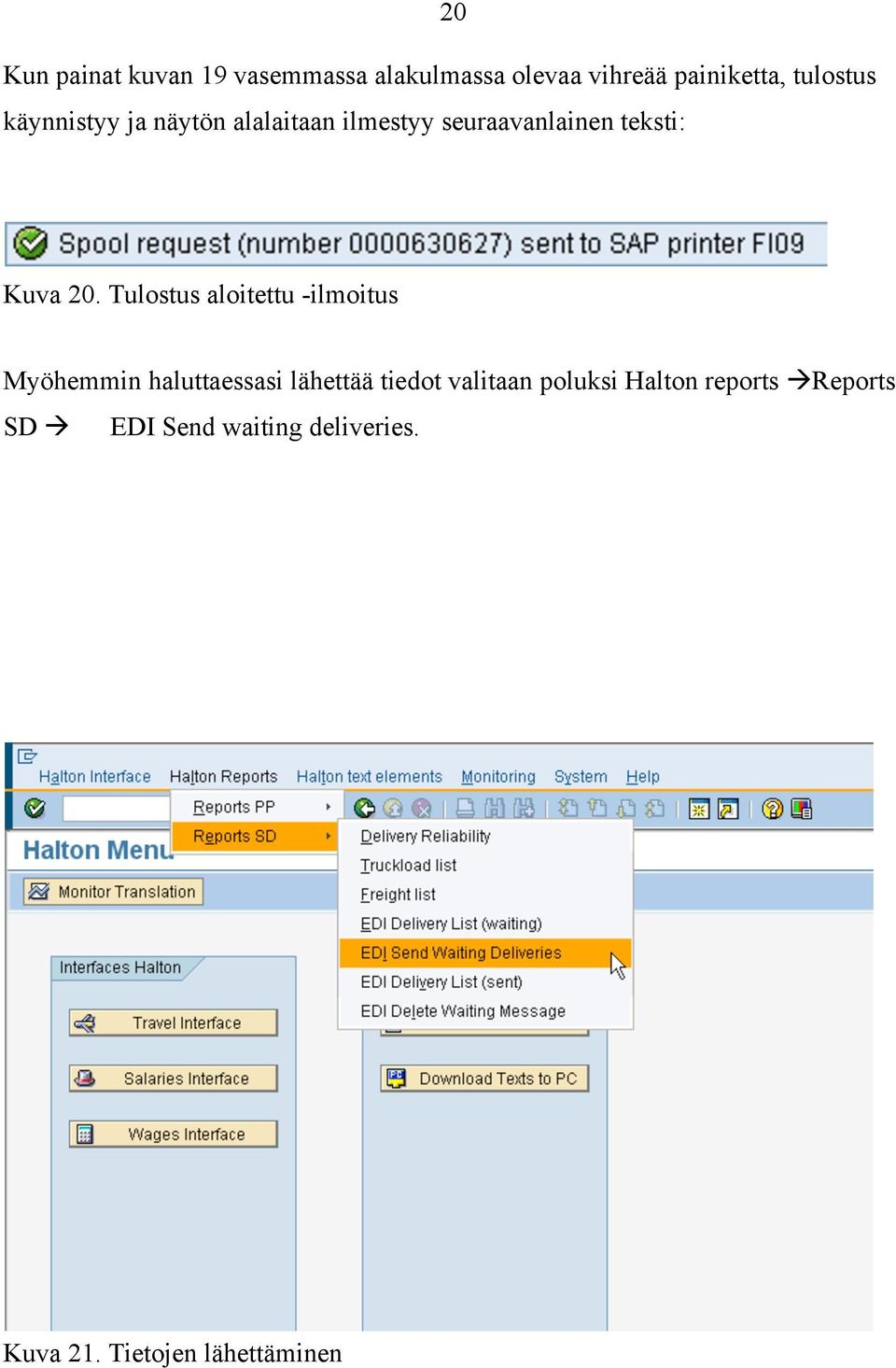Click the red Cancel icon in toolbar

[x=422, y=808]
